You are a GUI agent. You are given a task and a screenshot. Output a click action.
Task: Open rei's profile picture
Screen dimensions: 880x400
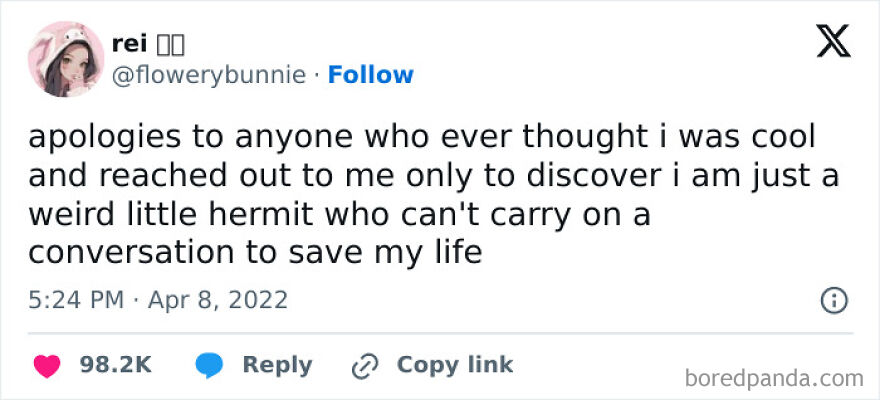pyautogui.click(x=67, y=58)
